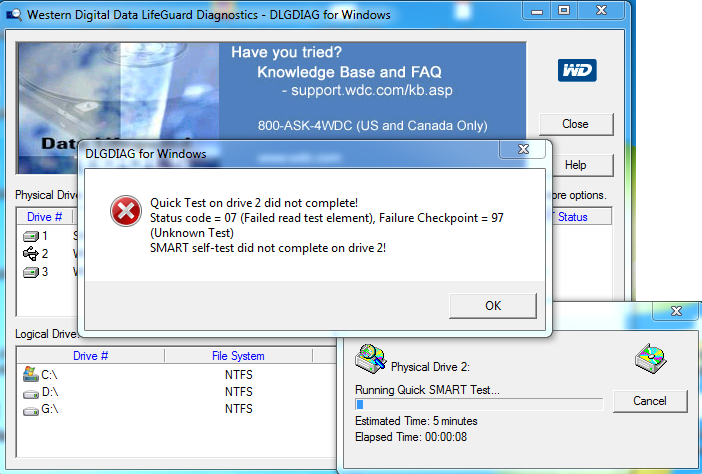This screenshot has width=702, height=474.
Task: Select the D:\ logical drive icon
Action: [31, 394]
